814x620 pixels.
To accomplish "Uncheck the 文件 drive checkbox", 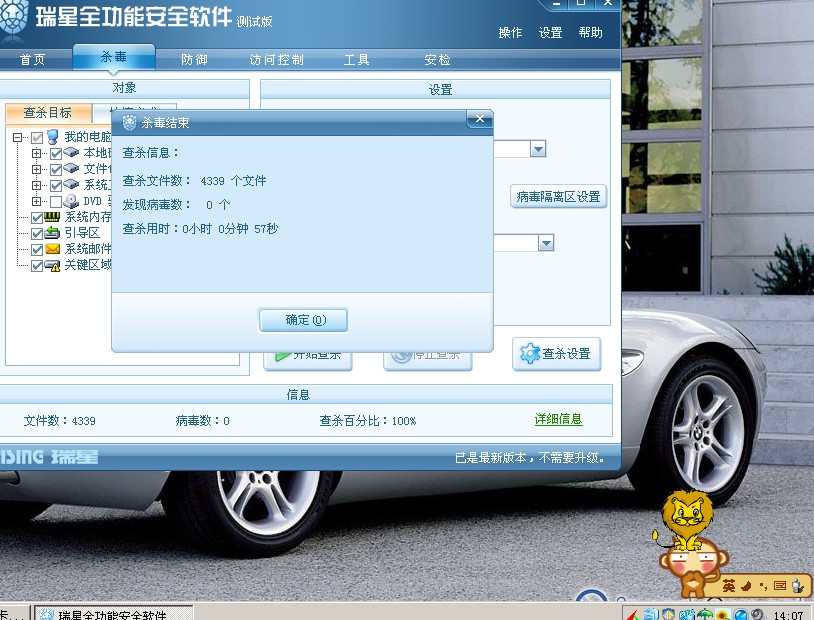I will point(56,169).
